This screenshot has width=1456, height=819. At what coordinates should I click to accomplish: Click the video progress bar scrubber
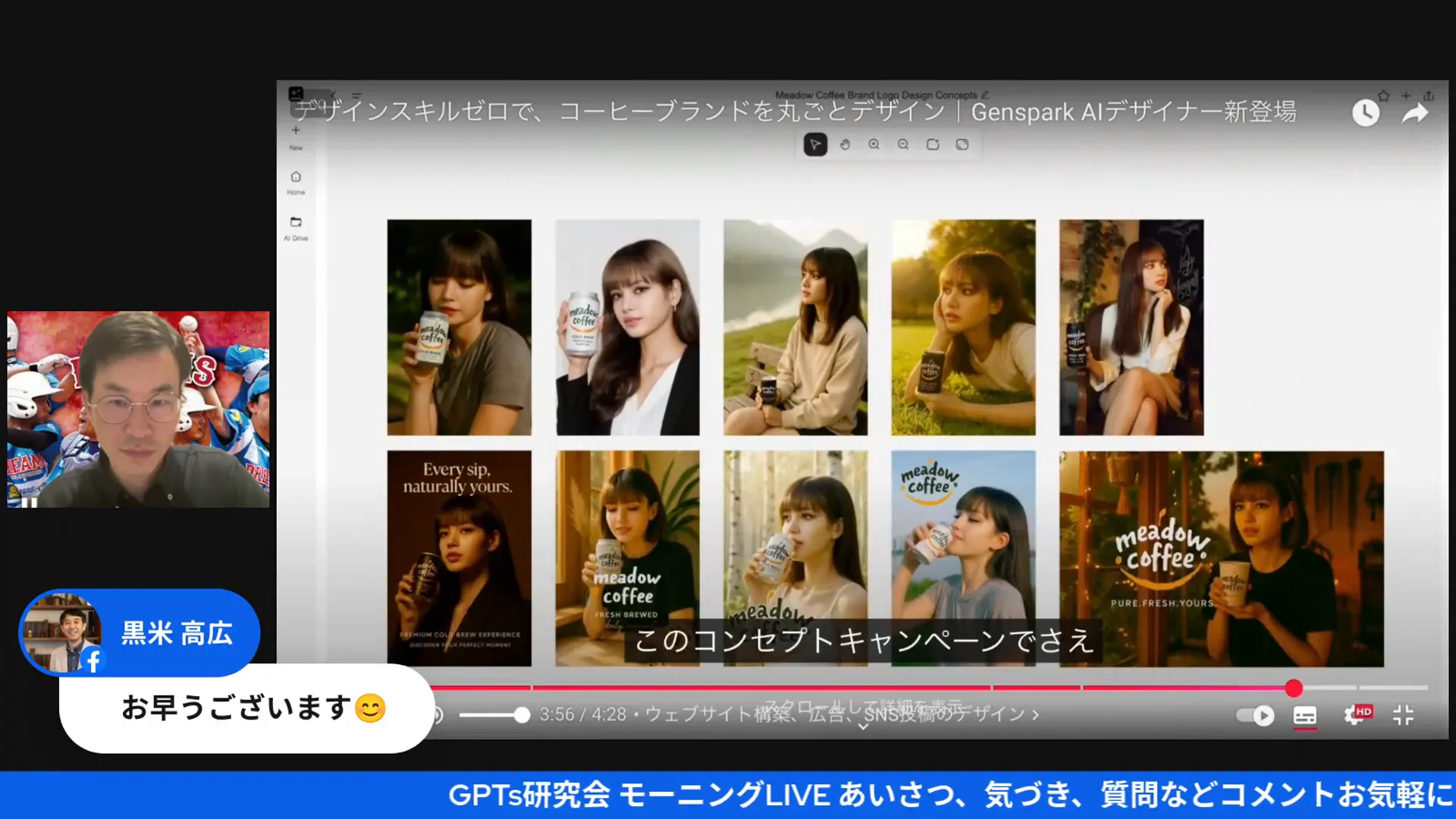click(x=1294, y=688)
